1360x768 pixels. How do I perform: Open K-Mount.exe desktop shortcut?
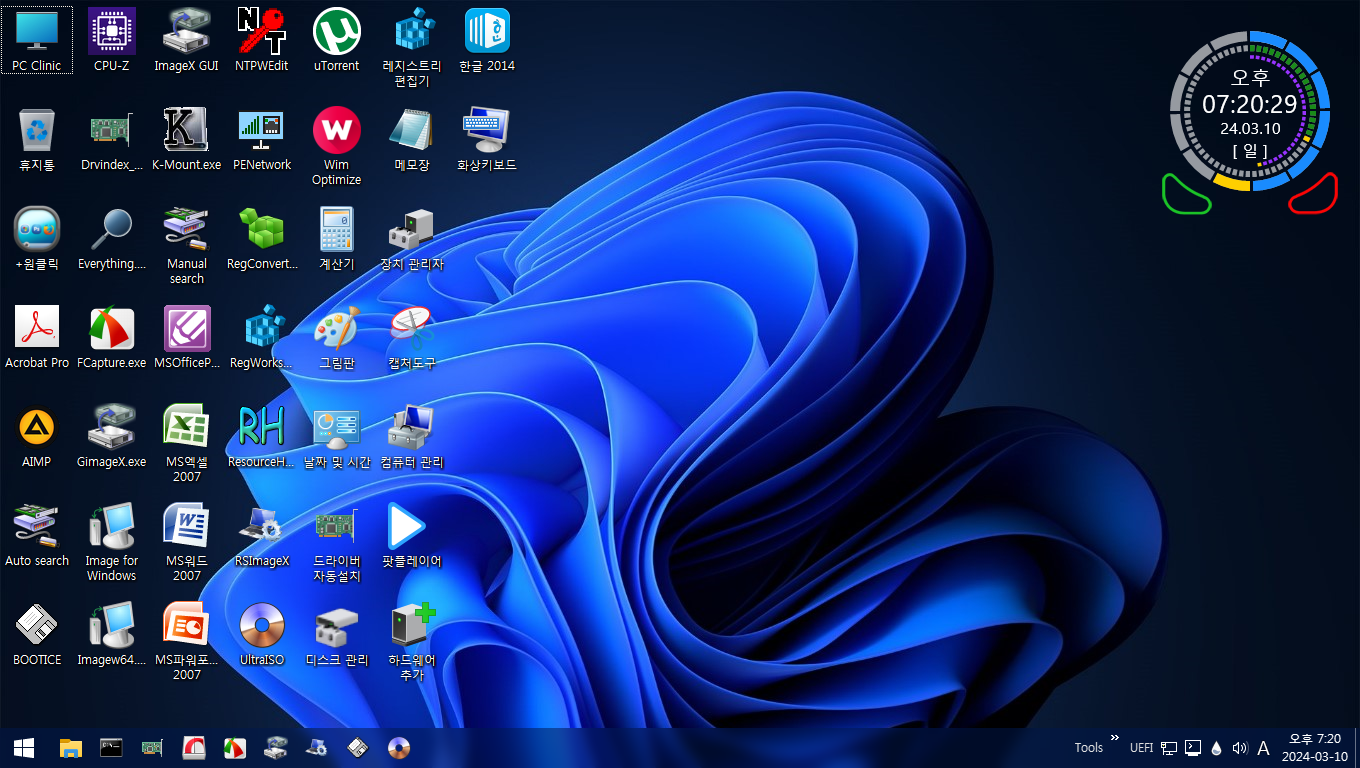[x=187, y=140]
